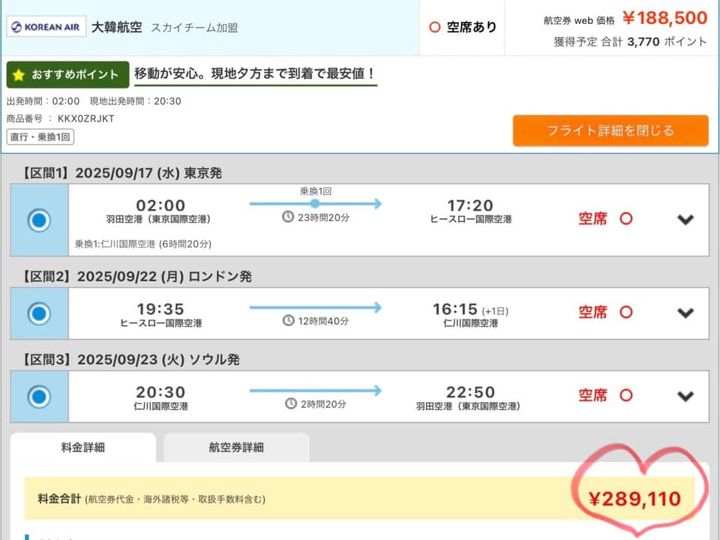The width and height of the screenshot is (720, 540).
Task: Click the ¥289,110 total price
Action: [634, 498]
